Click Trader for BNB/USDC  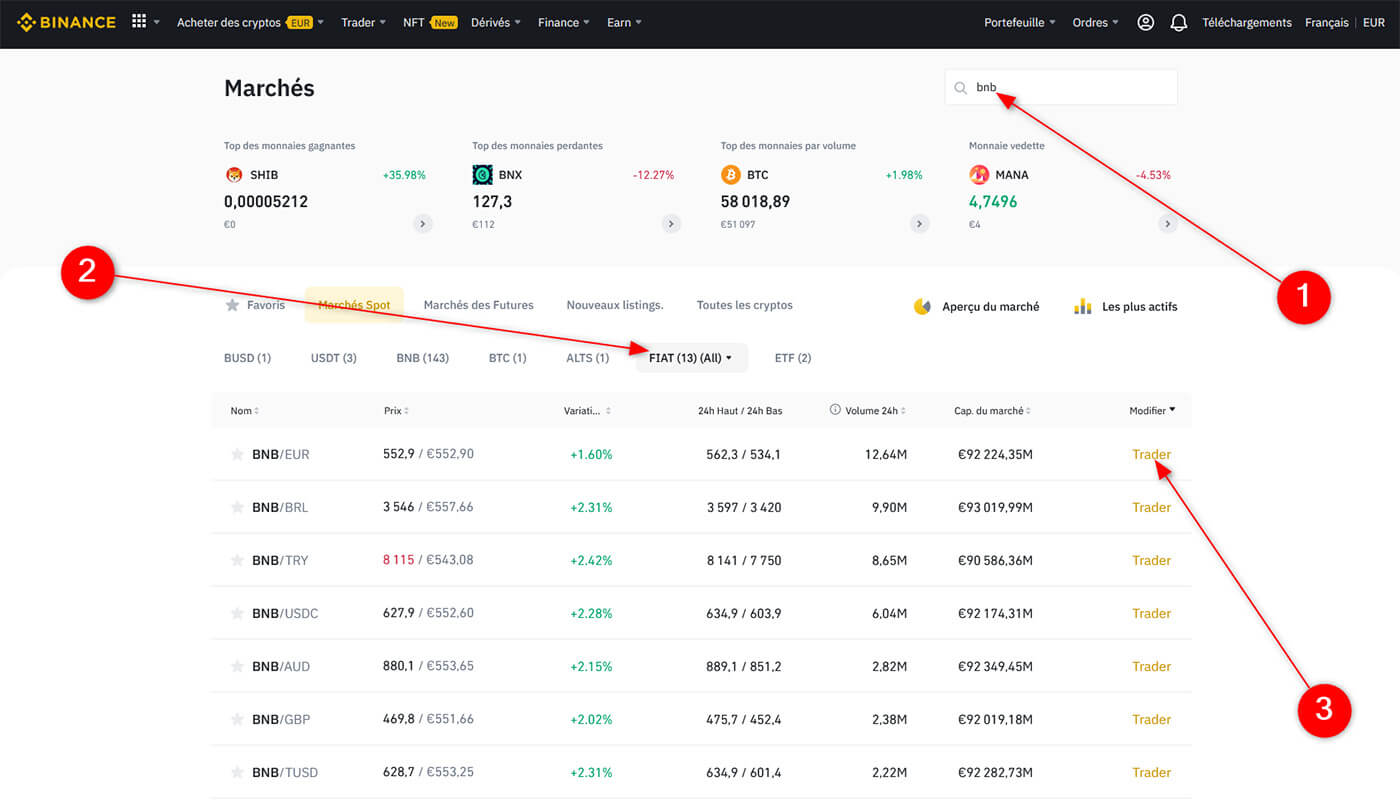click(1151, 613)
